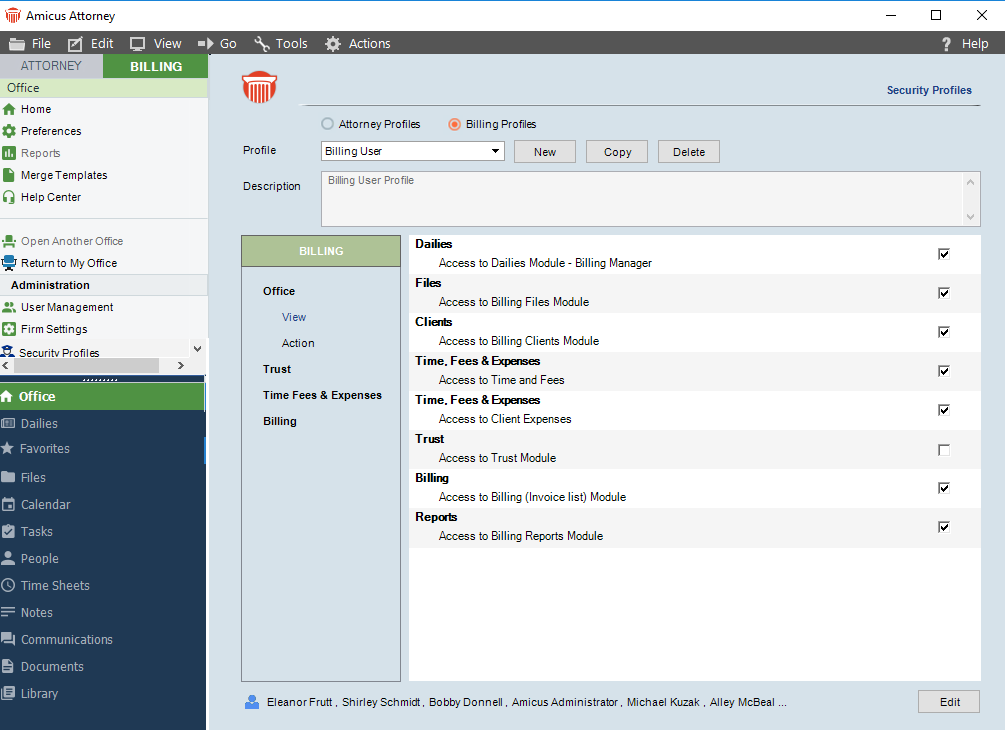Click the description scrollbar up arrow
This screenshot has height=730, width=1005.
click(x=970, y=182)
